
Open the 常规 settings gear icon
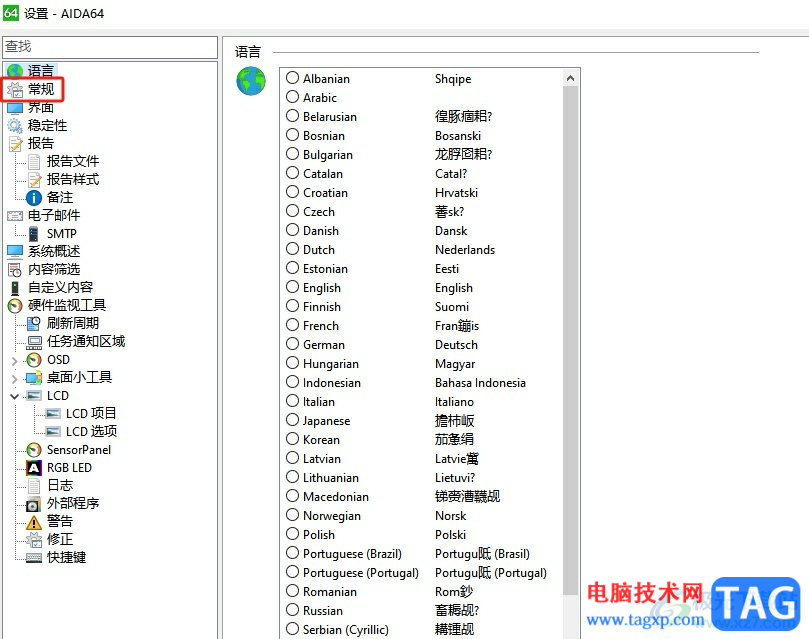(x=15, y=90)
